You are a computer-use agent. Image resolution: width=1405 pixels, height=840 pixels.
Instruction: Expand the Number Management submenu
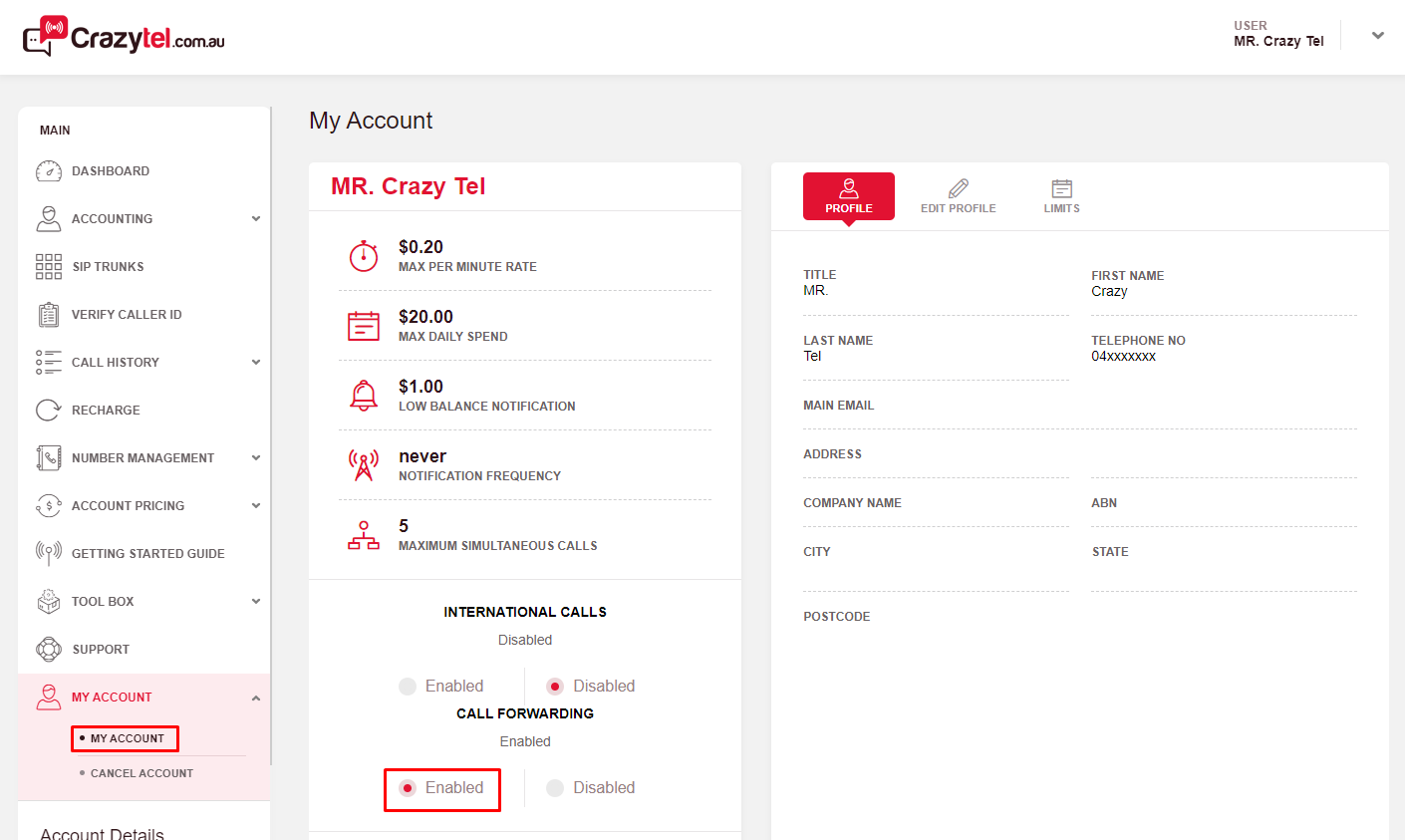[x=256, y=458]
